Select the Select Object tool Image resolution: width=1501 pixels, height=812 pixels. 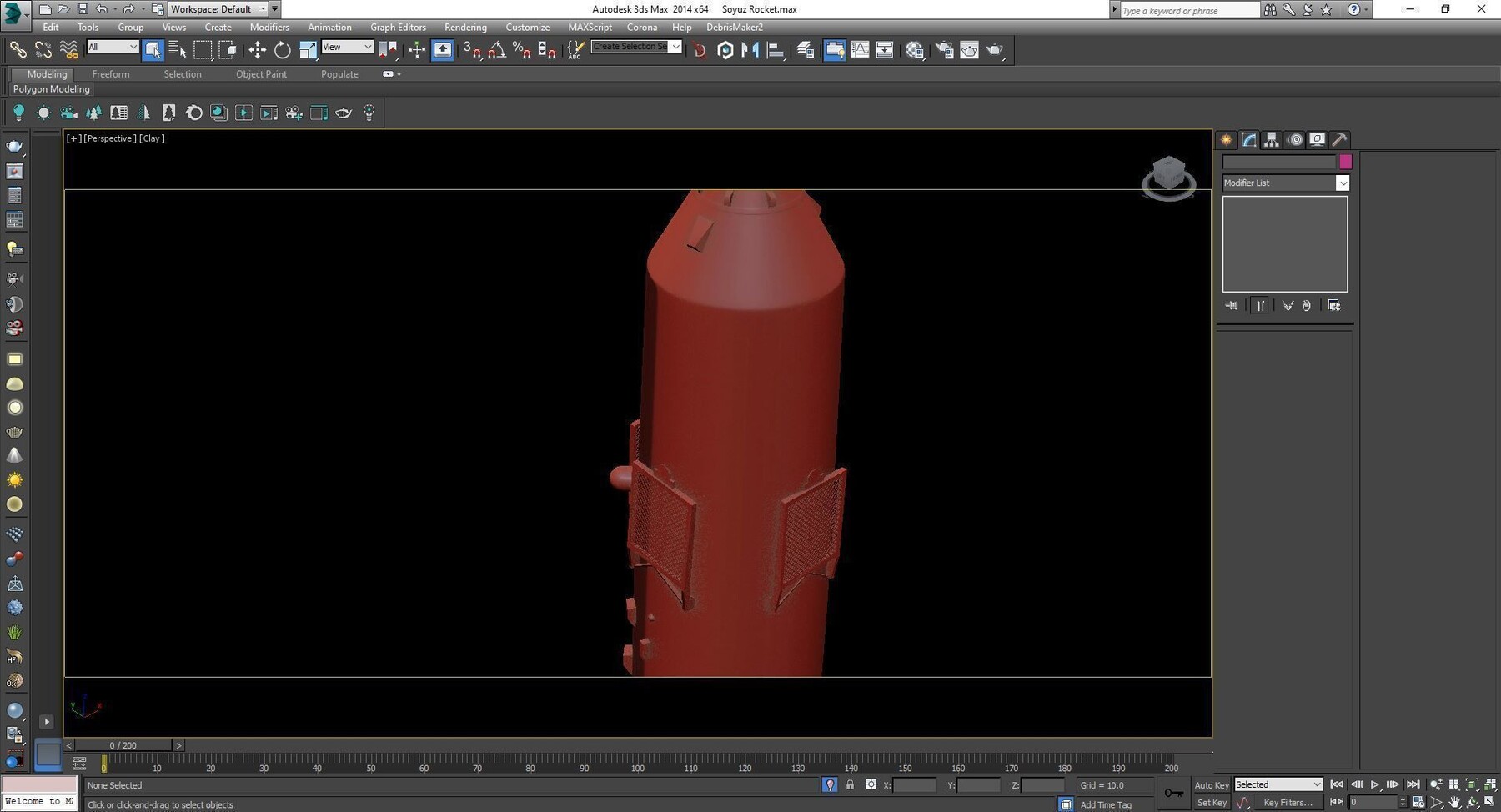[153, 50]
